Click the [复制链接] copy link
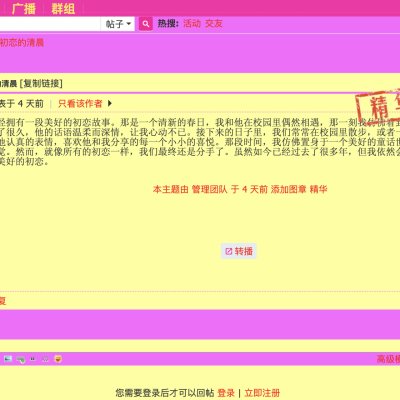Viewport: 400px width, 400px height. point(41,83)
